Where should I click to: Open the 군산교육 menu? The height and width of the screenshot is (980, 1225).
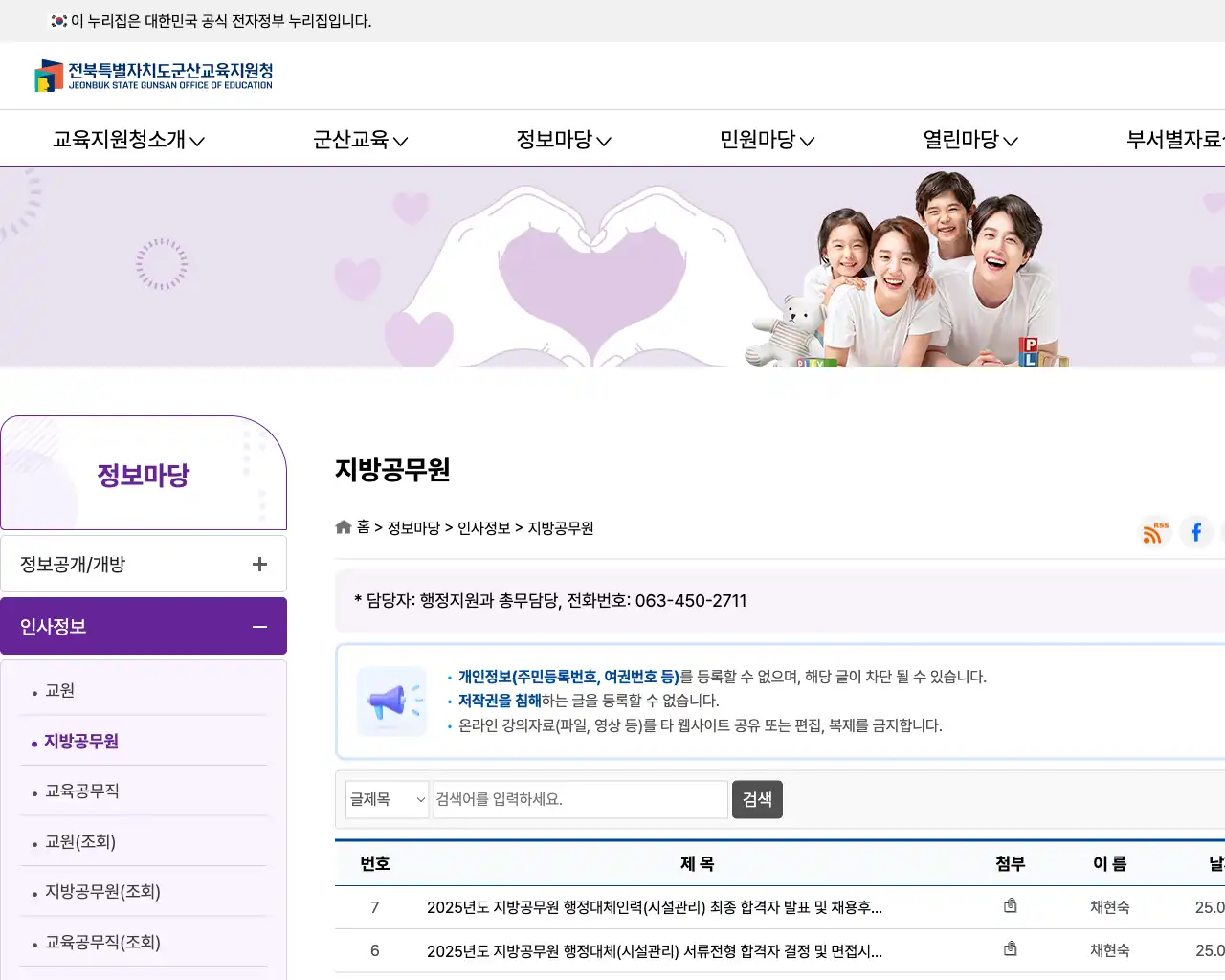click(x=352, y=139)
